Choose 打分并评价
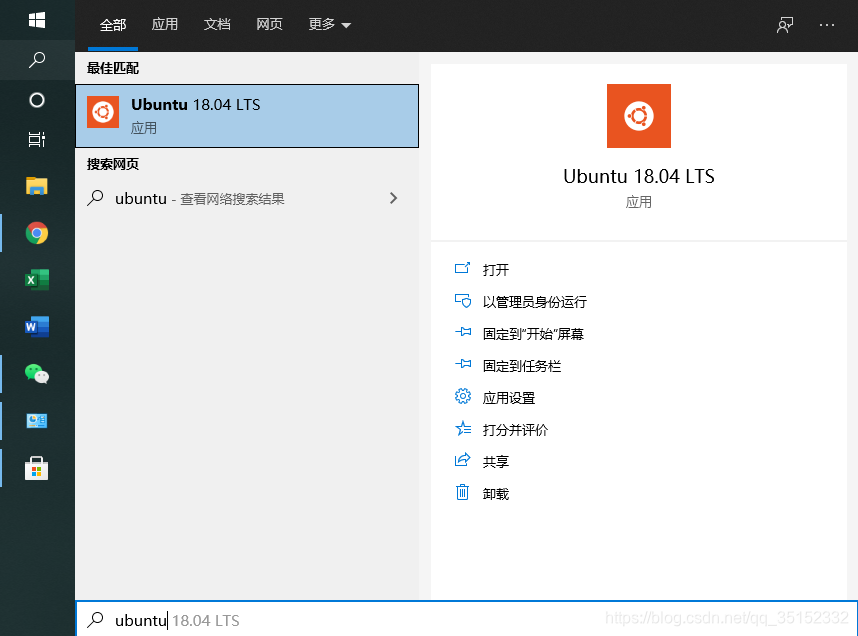The image size is (858, 636). point(515,430)
